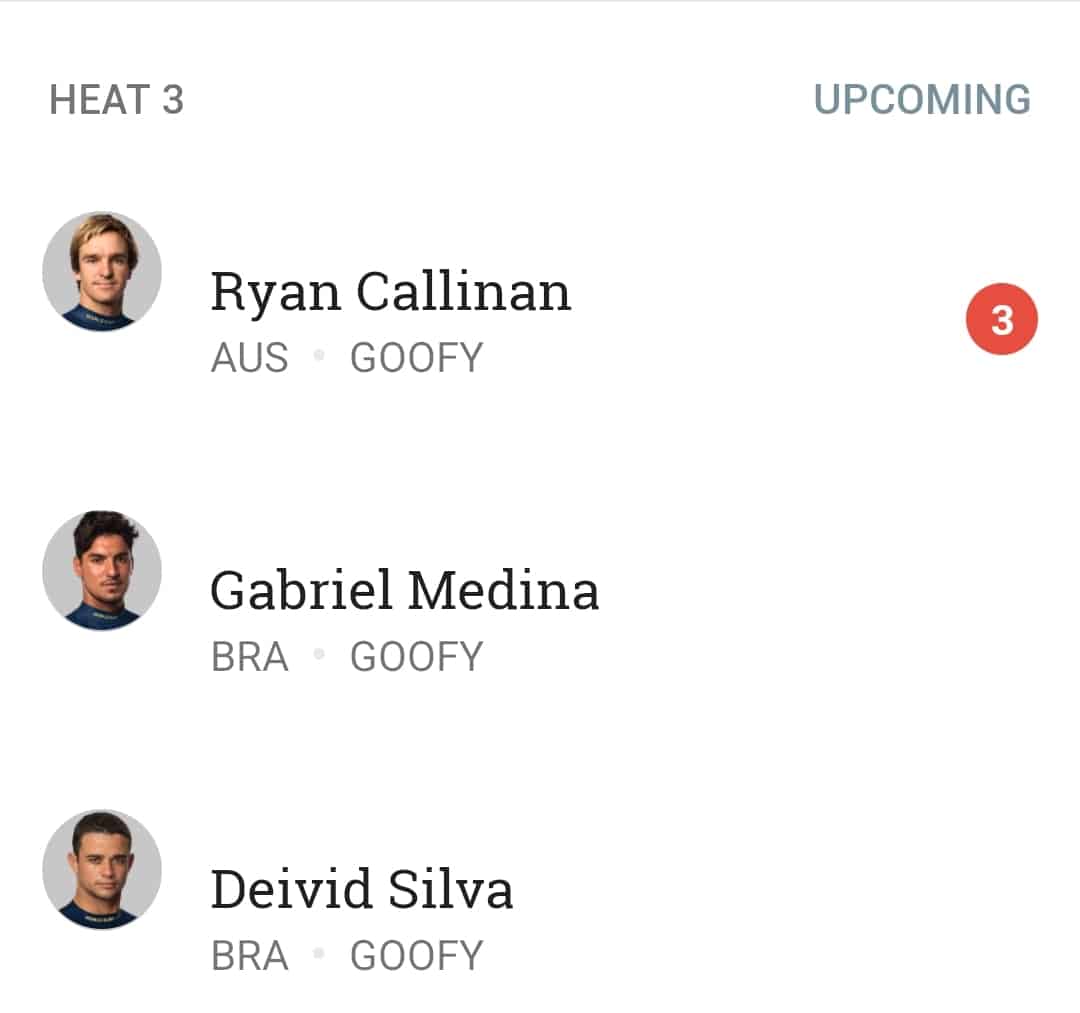The width and height of the screenshot is (1080, 1013).
Task: Select GOOFY stance under Gabriel Medina
Action: (417, 657)
